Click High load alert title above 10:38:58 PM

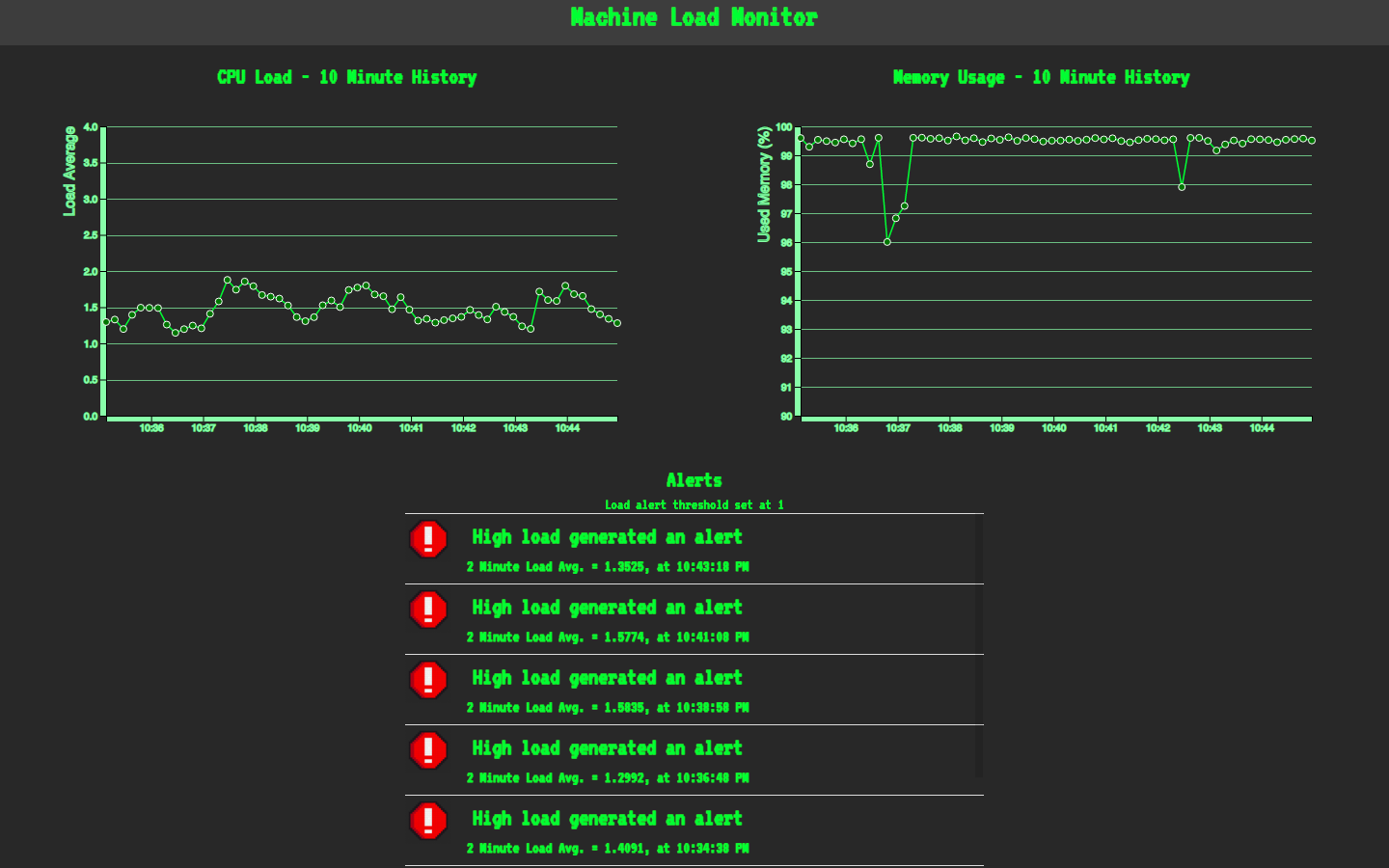point(607,678)
